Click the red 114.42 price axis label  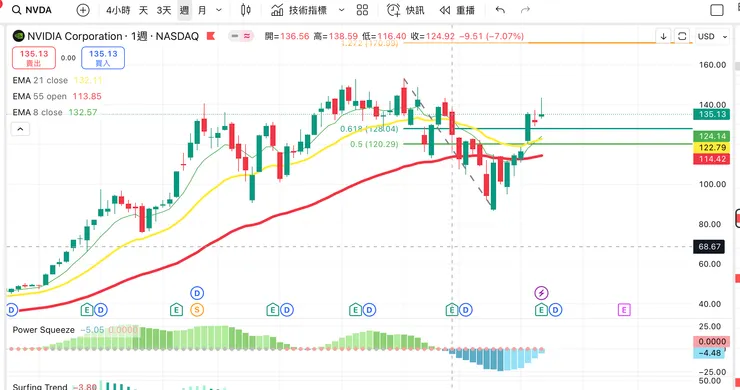coord(712,159)
